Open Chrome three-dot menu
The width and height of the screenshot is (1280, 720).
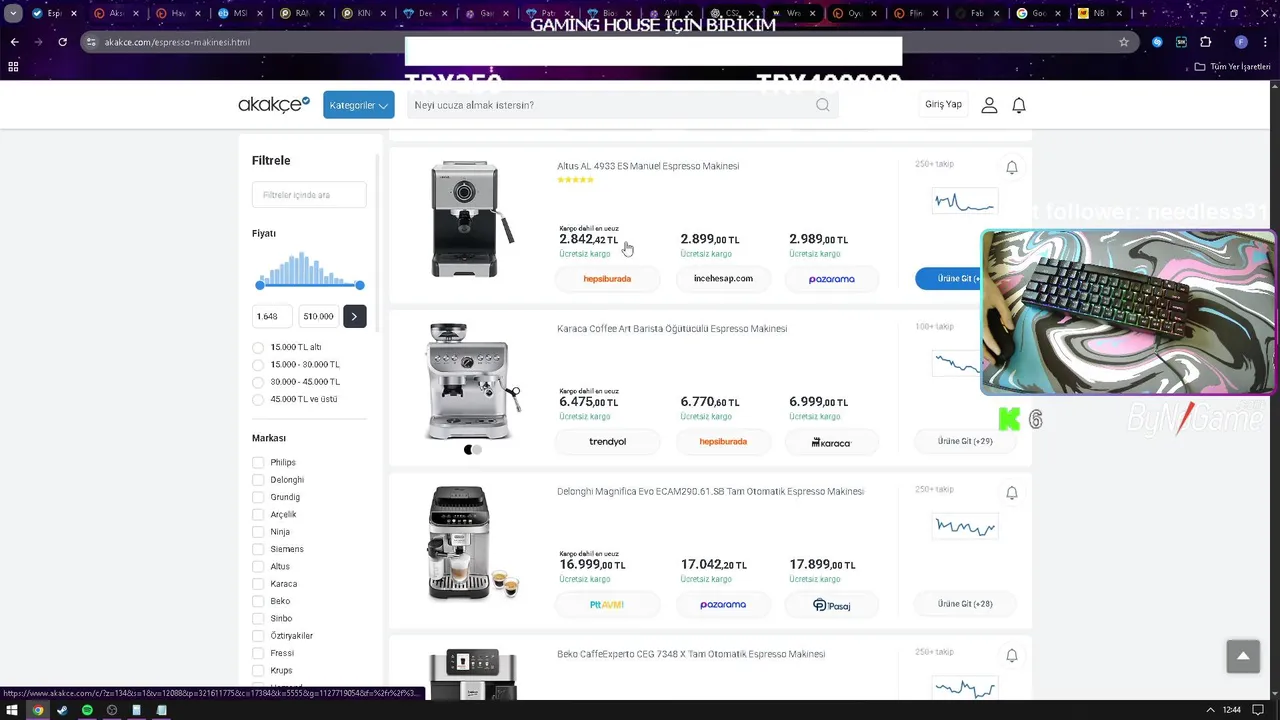1265,42
